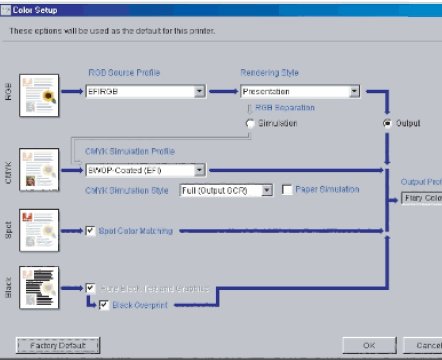442x360 pixels.
Task: Expand the Rendering Style dropdown
Action: [354, 91]
